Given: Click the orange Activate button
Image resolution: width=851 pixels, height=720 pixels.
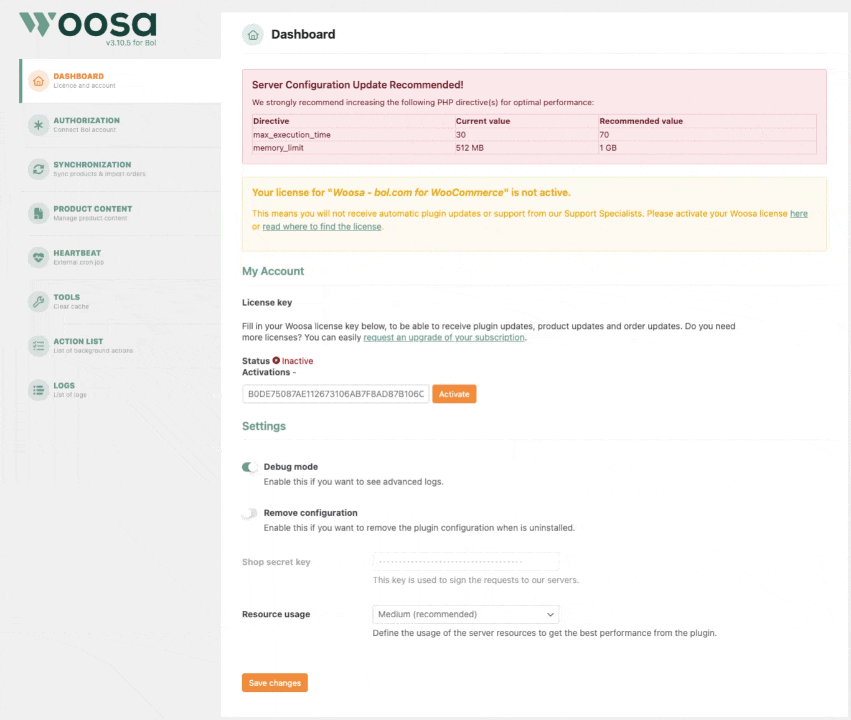Looking at the screenshot, I should coord(454,394).
